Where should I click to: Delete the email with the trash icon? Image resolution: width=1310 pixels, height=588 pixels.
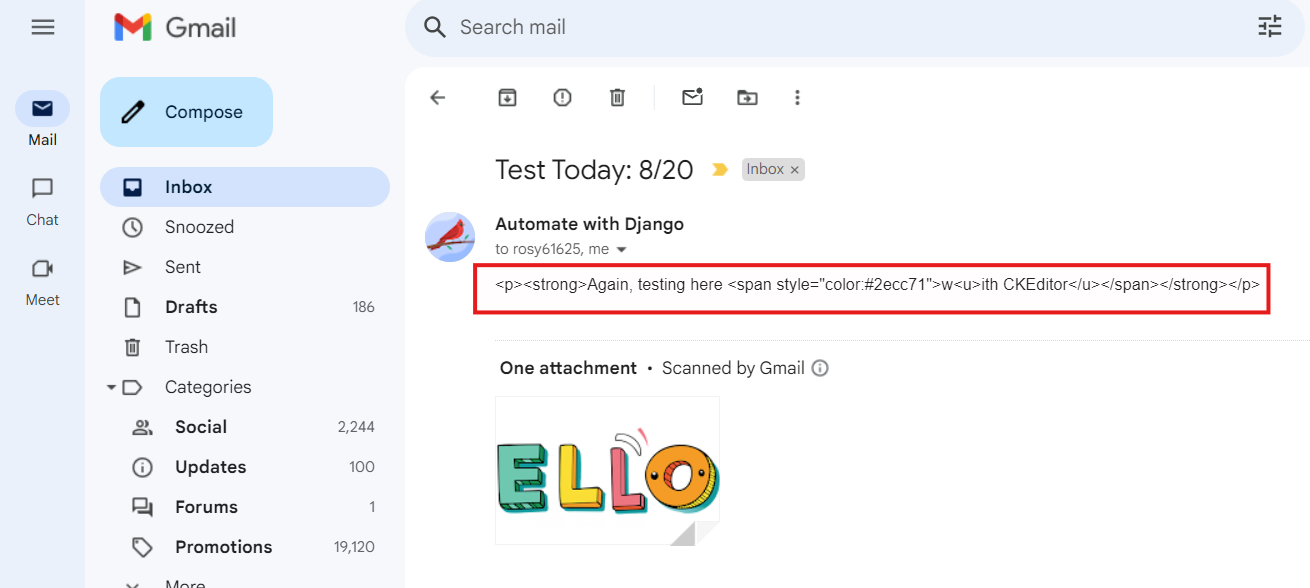(x=618, y=97)
